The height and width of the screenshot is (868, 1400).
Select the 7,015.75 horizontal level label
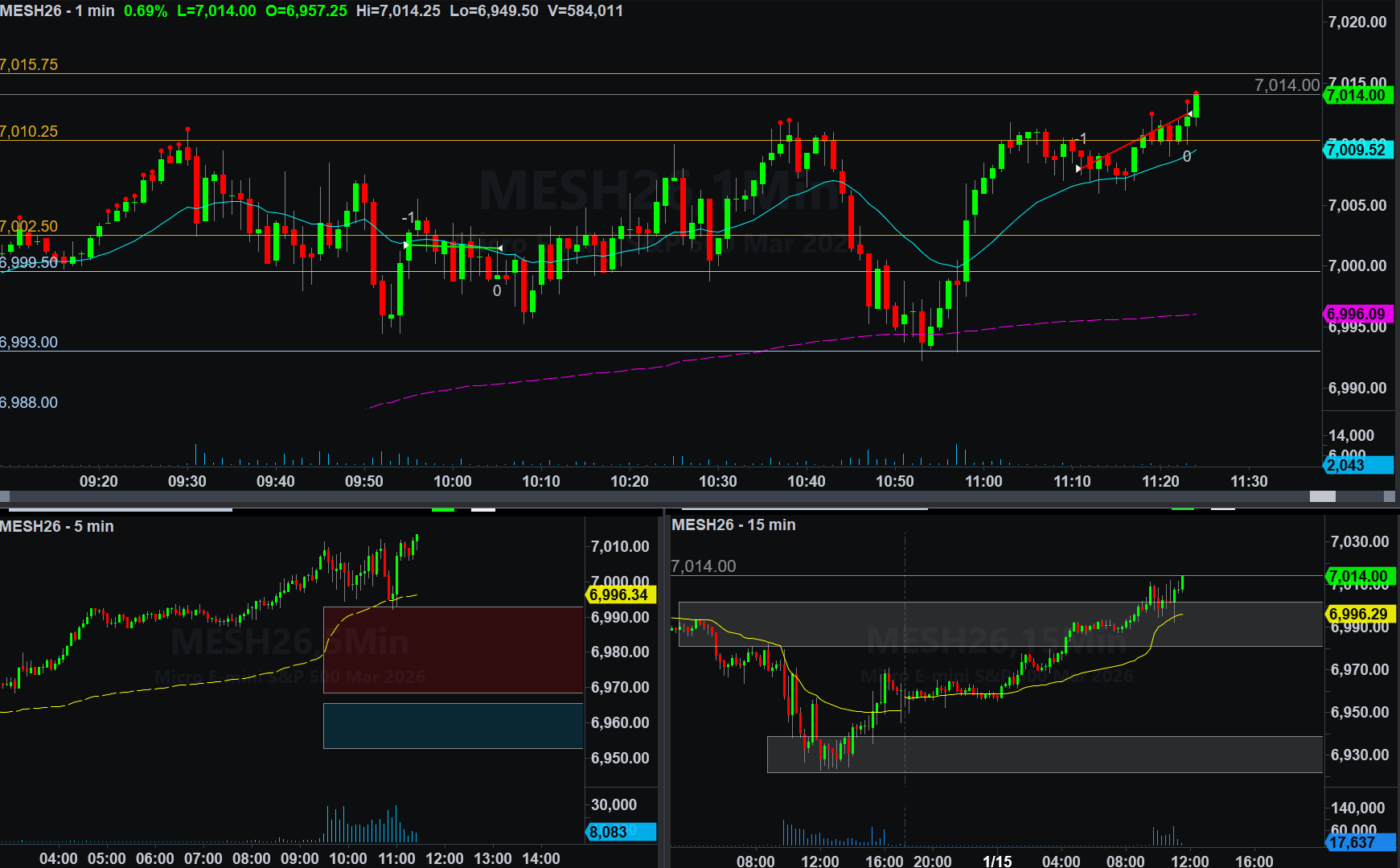coord(30,65)
